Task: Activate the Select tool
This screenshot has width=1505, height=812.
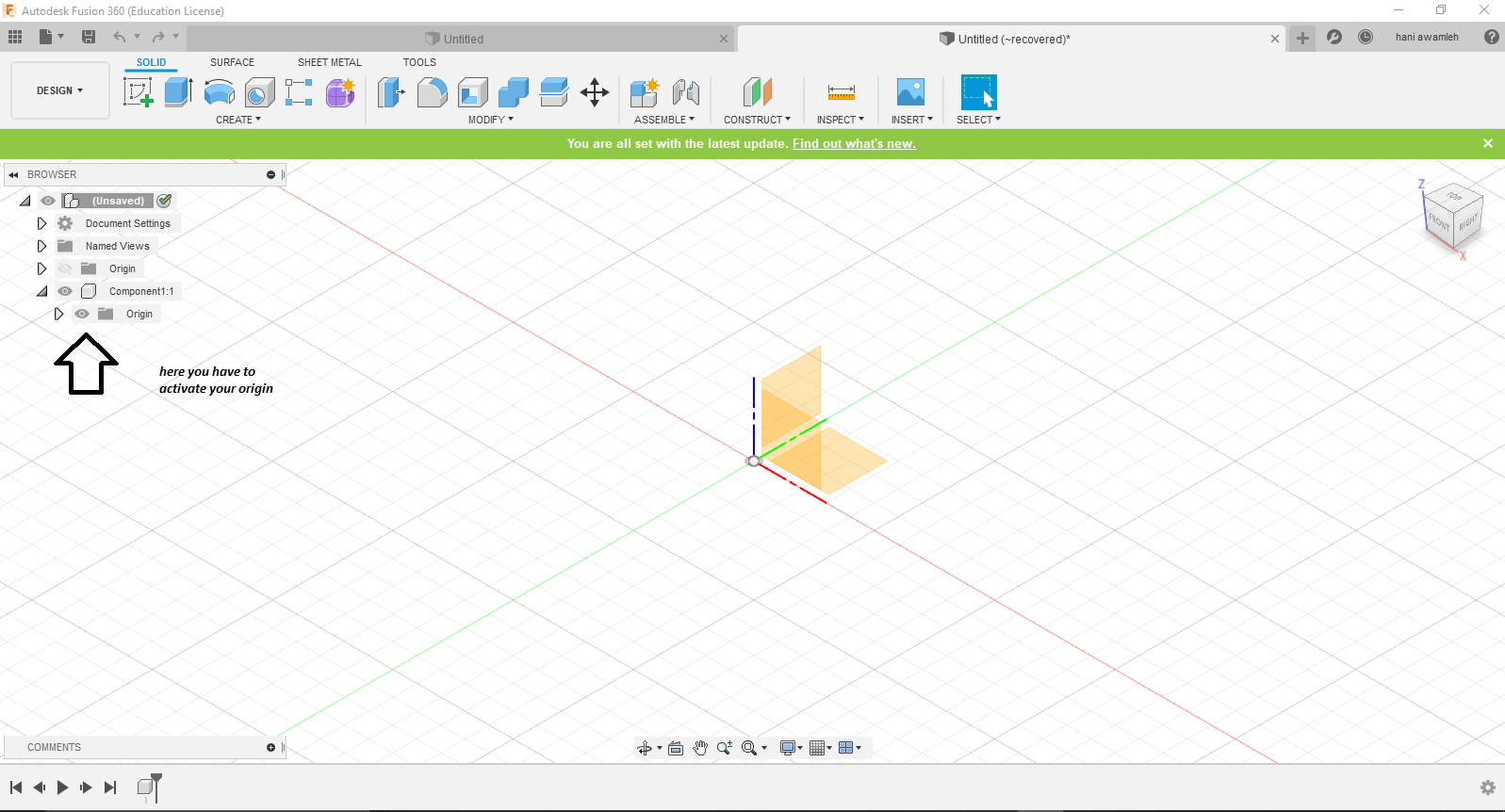Action: pos(978,92)
